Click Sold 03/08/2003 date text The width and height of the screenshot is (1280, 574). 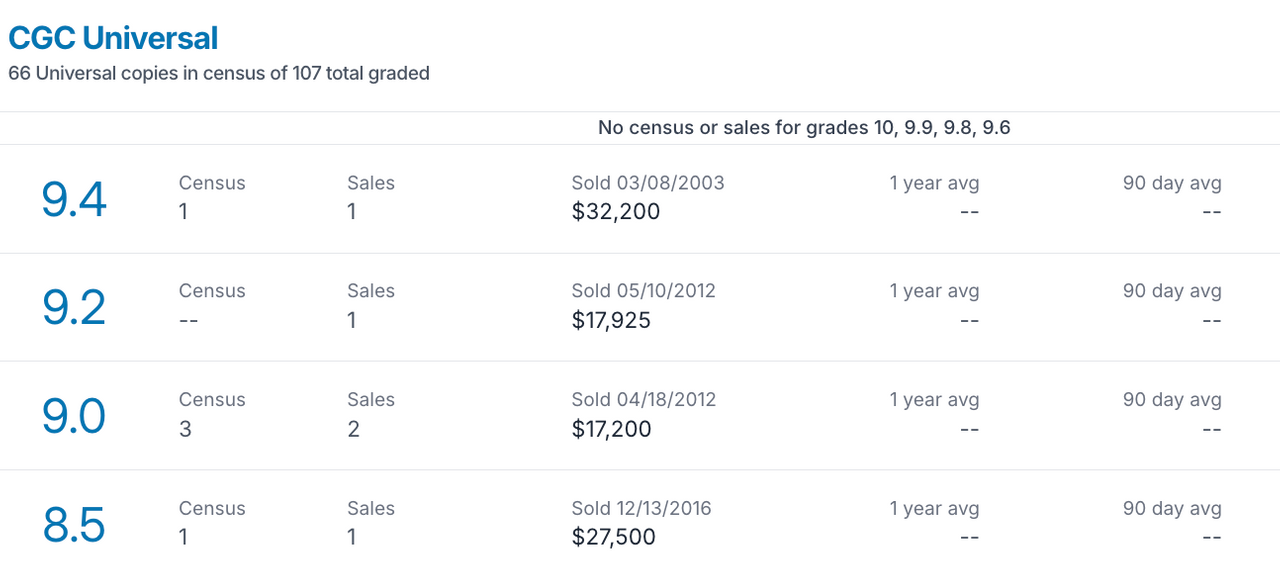(648, 183)
